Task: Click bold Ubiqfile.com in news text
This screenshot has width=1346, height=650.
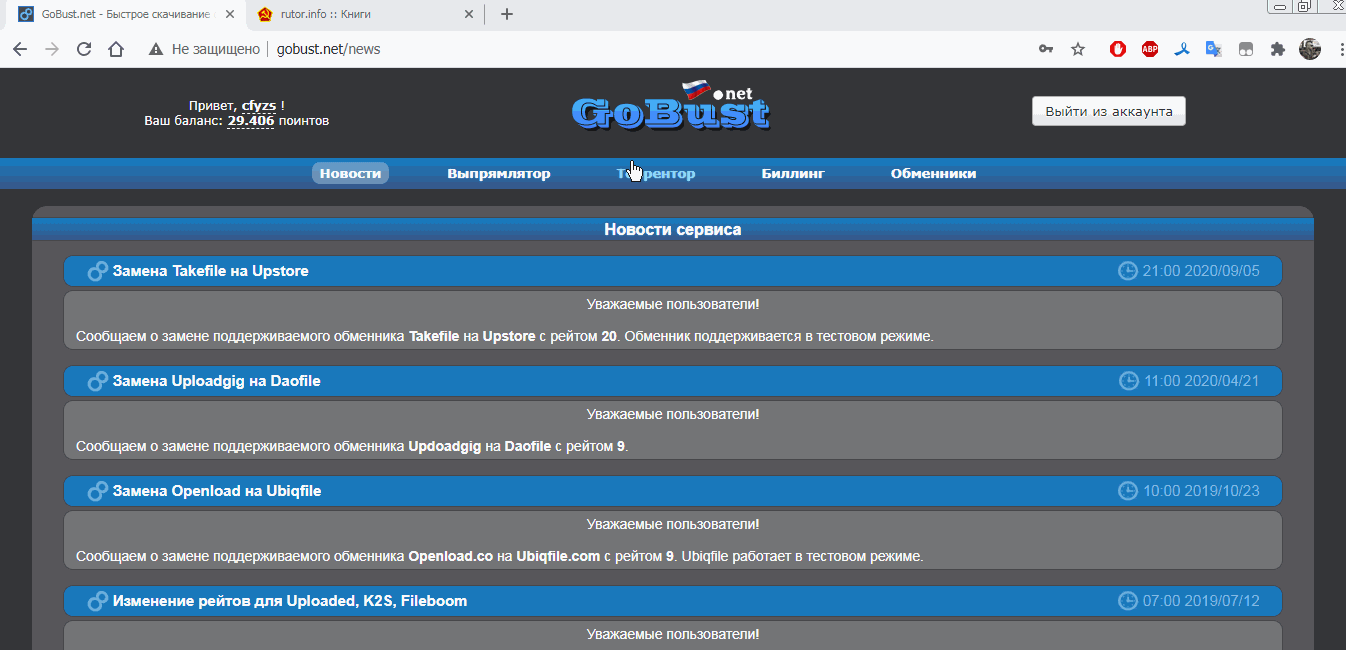Action: 558,557
